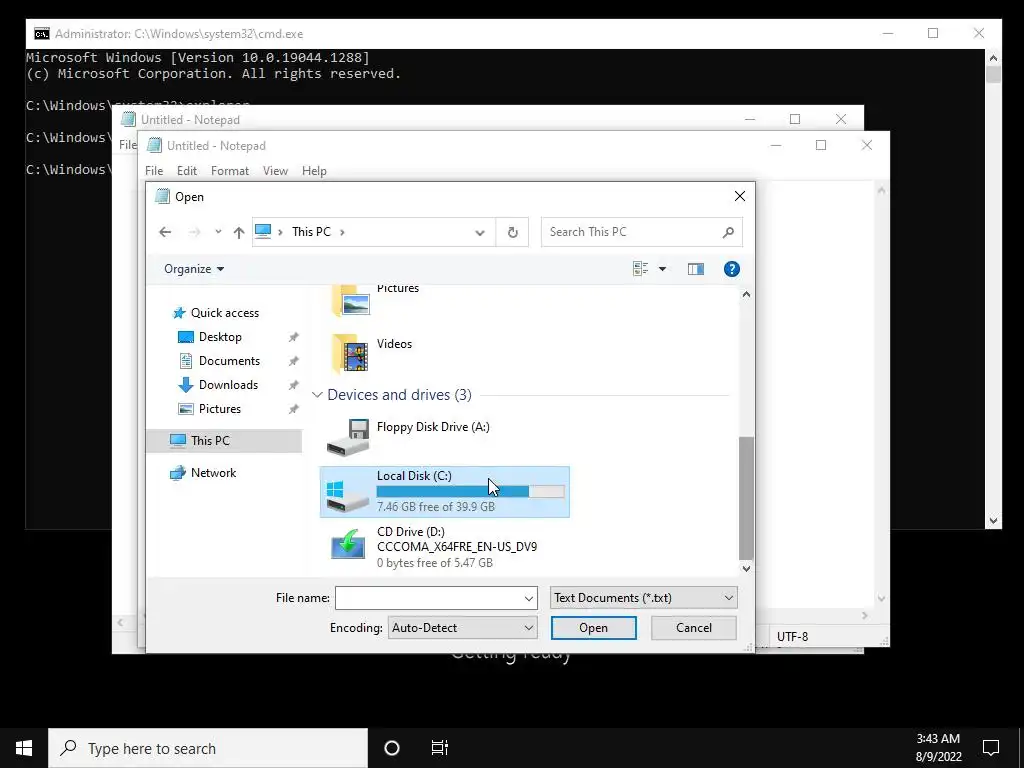
Task: Select the CD Drive (D:) icon
Action: 348,544
